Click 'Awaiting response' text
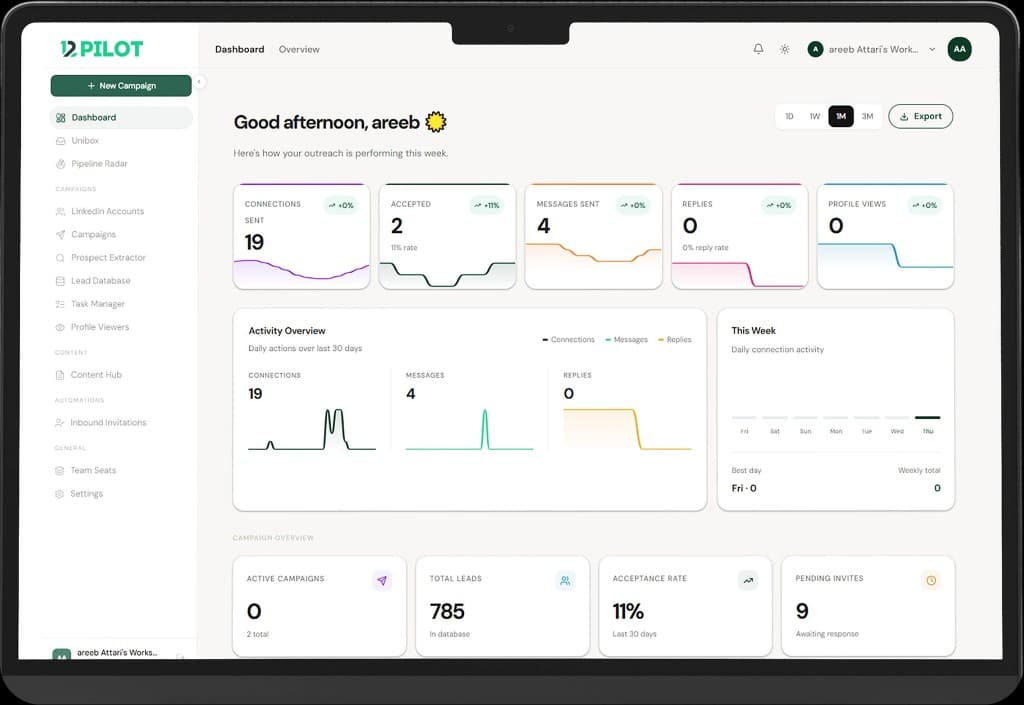This screenshot has width=1024, height=705. (827, 634)
